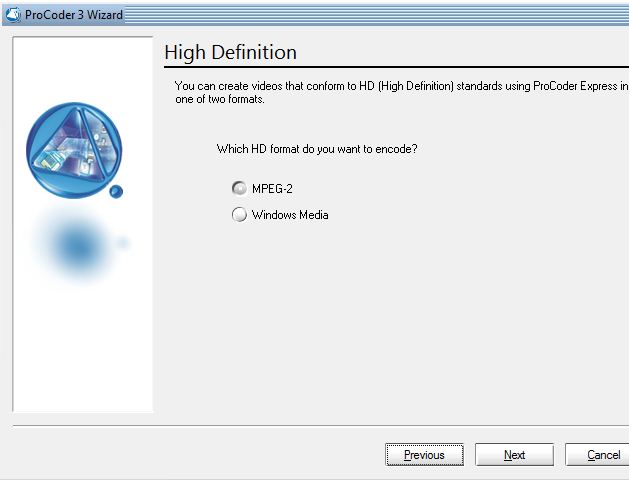Viewport: 629px width, 480px height.
Task: Click the ProCoder title bar icon
Action: pos(13,15)
